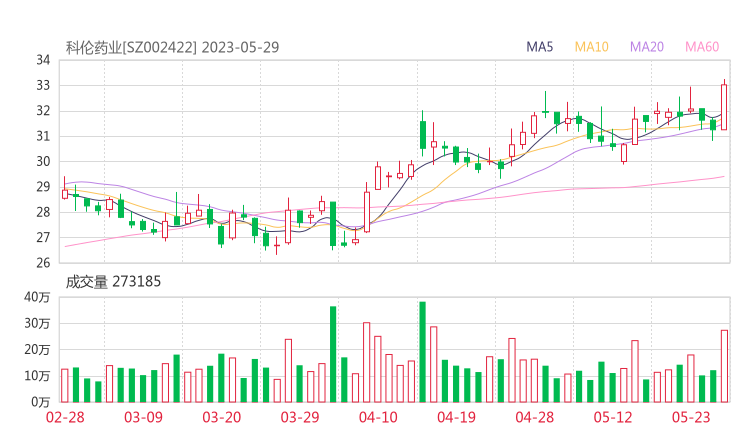Image resolution: width=740 pixels, height=440 pixels.
Task: Click the 04-10 date axis label
Action: point(378,417)
